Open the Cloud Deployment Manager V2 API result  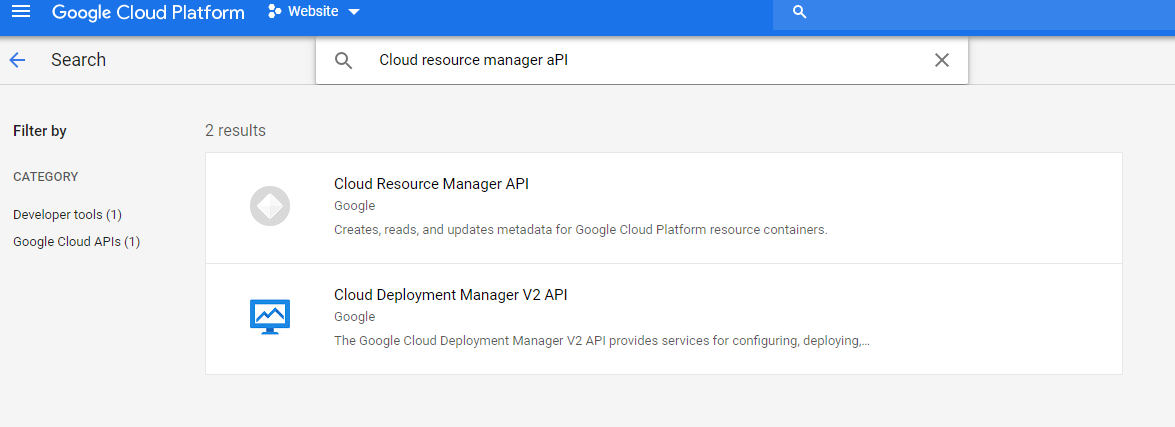(x=450, y=295)
